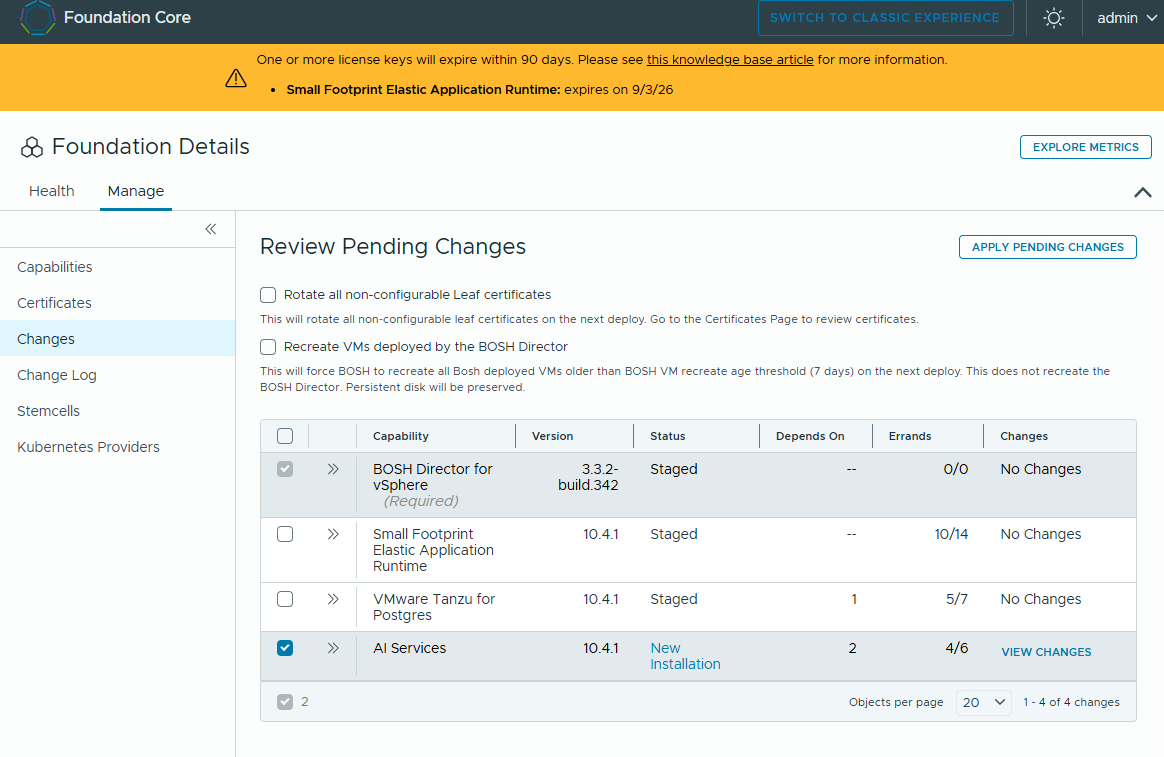Open Kubernetes Providers in the sidebar
Screen dimensions: 1164x757
click(x=88, y=447)
